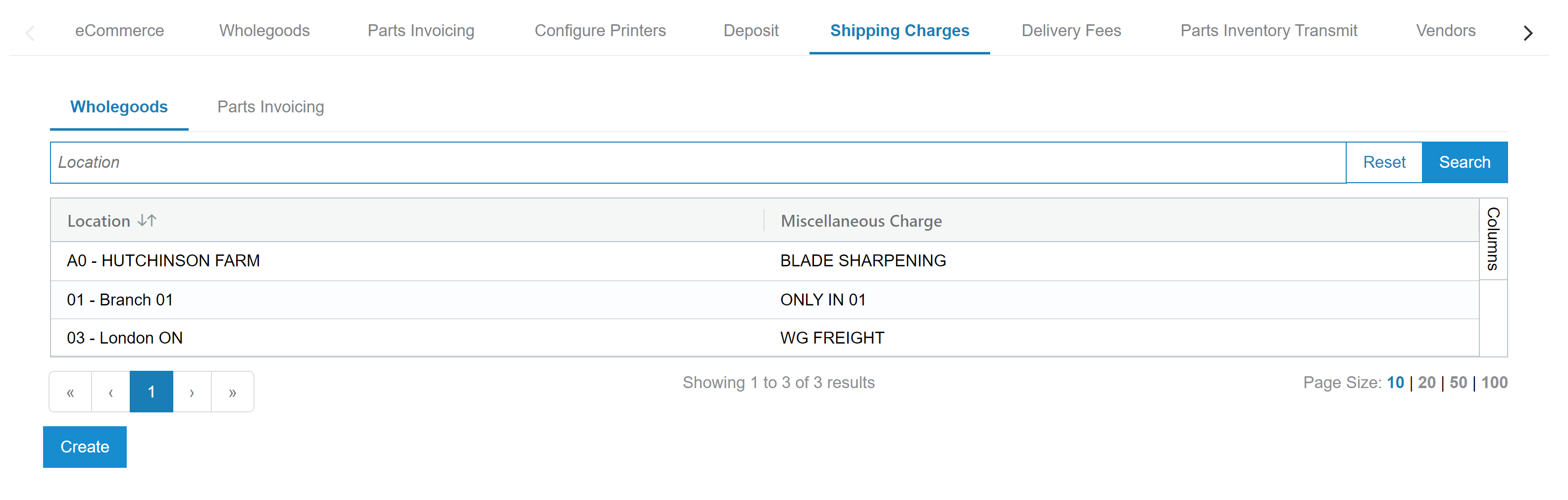Expand the Columns side panel

1493,239
